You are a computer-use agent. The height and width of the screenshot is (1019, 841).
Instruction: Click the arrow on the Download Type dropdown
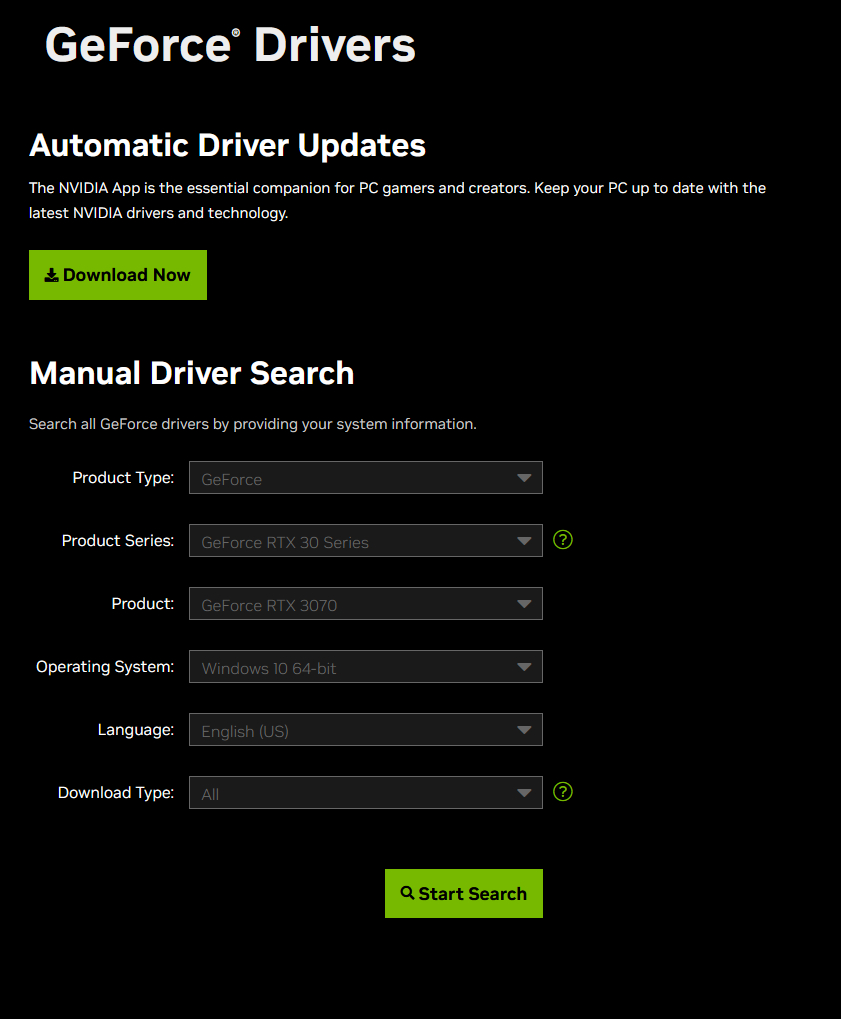point(524,793)
